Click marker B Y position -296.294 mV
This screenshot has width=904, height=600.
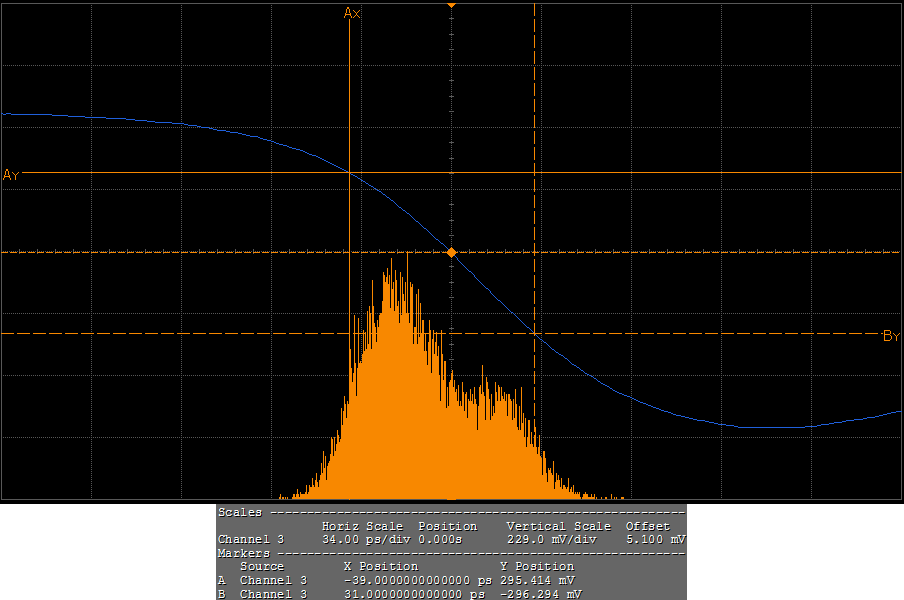coord(540,594)
